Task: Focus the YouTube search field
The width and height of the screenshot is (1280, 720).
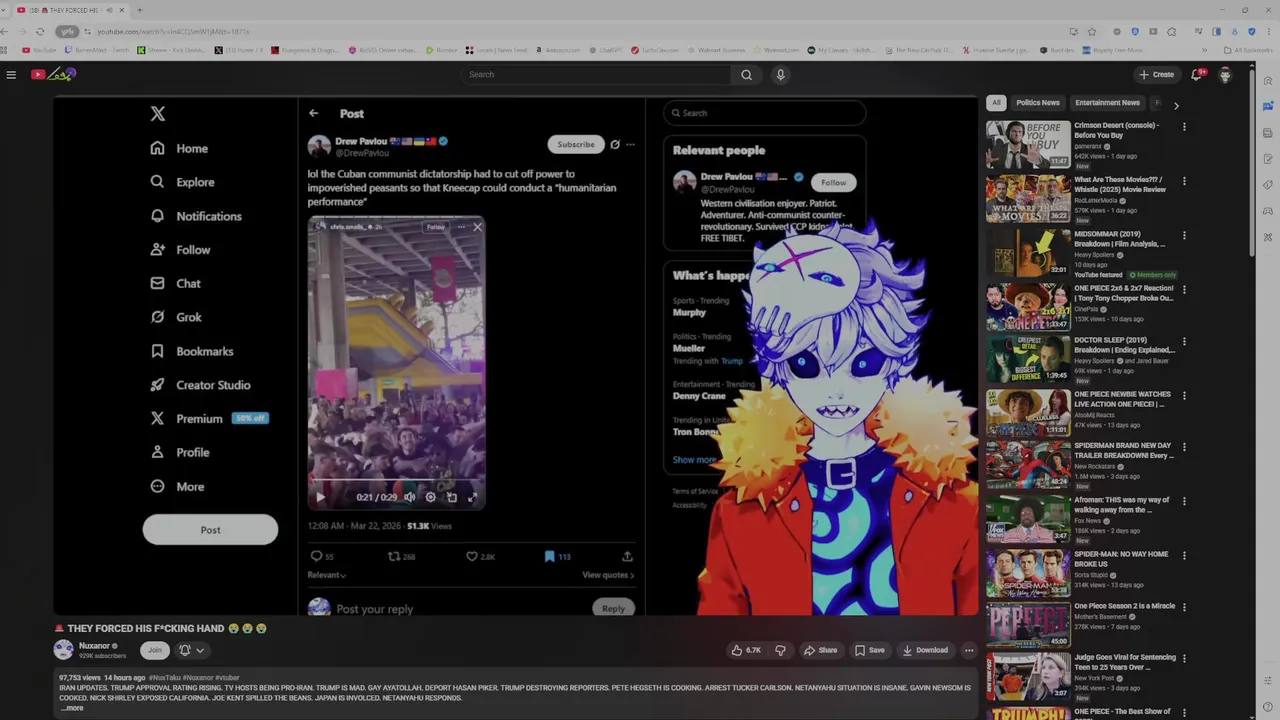Action: tap(598, 74)
